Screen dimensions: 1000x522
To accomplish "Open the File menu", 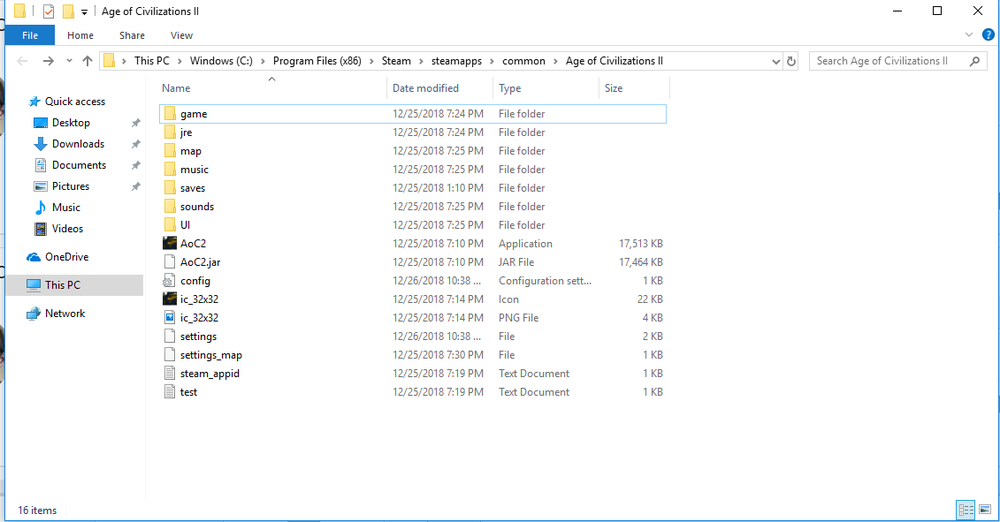I will (x=30, y=35).
